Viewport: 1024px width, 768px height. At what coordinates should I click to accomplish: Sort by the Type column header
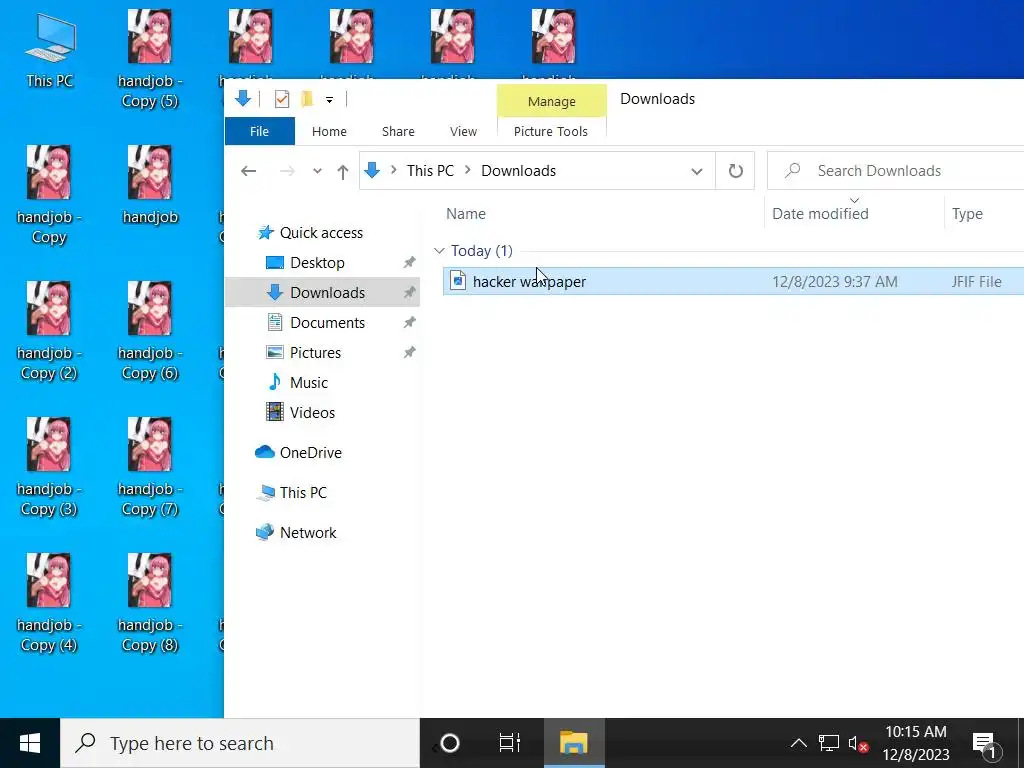click(x=967, y=214)
